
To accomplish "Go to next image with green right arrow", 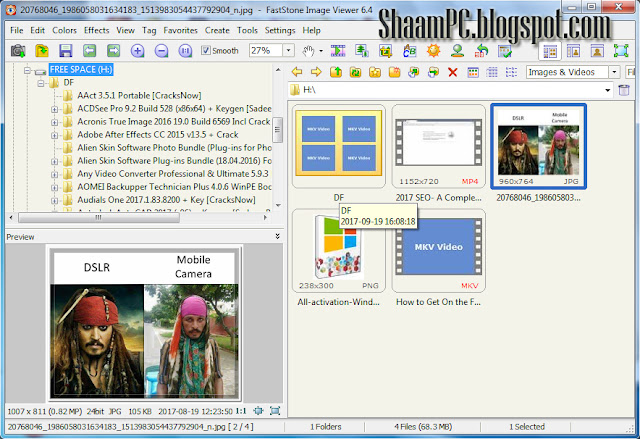I will (x=113, y=51).
